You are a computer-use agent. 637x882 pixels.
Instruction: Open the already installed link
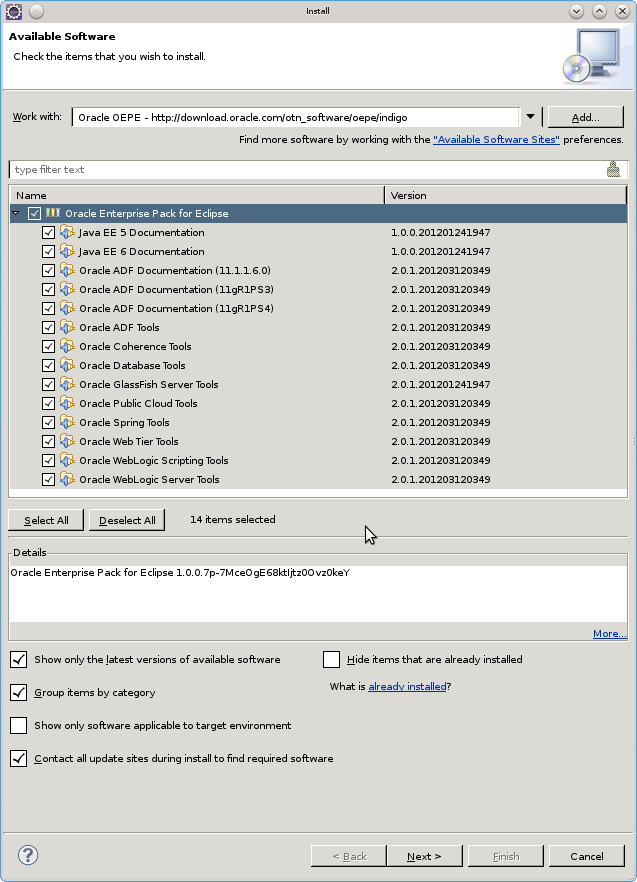(x=407, y=686)
